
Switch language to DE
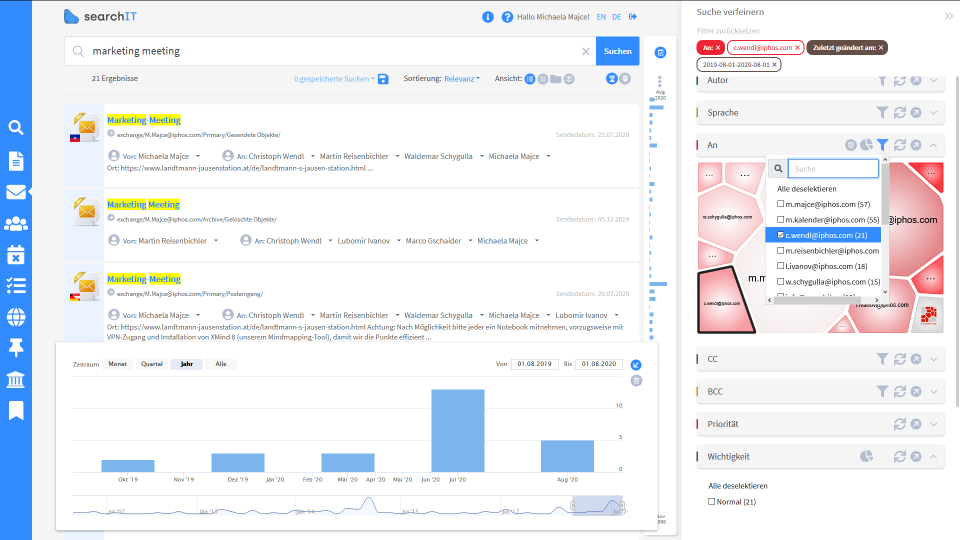(617, 17)
